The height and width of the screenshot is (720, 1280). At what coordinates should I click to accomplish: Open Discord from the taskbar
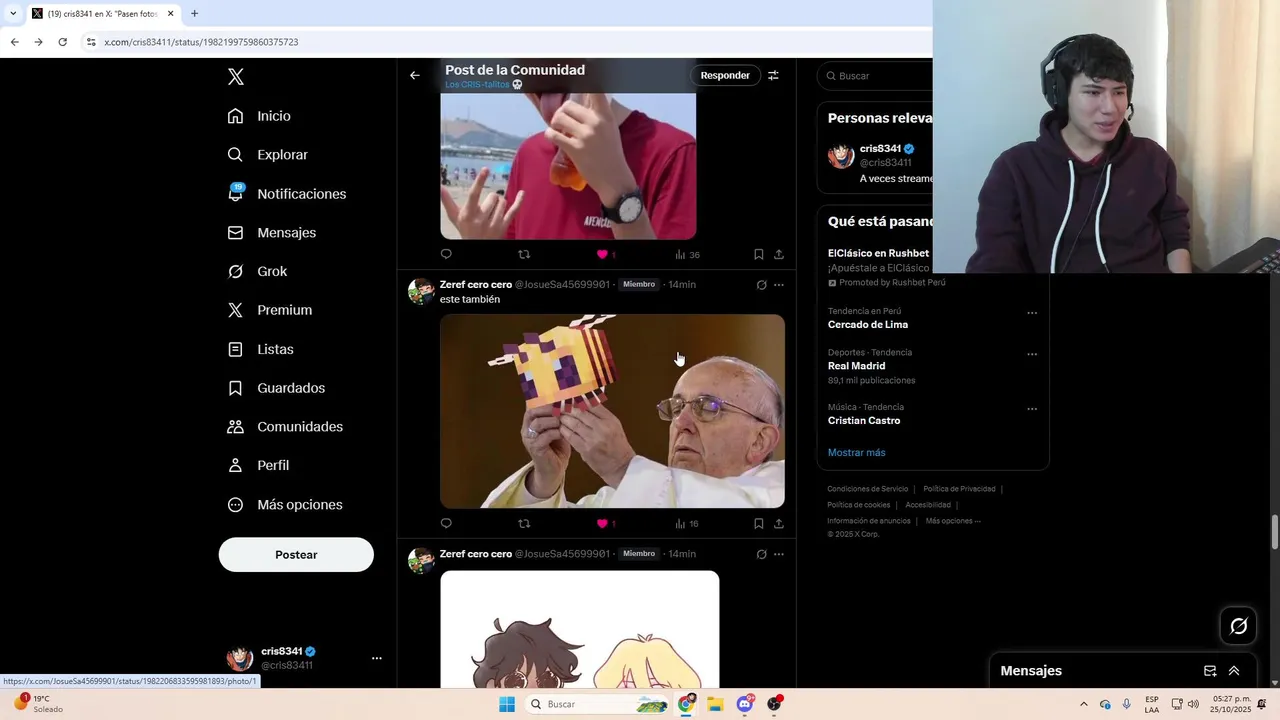745,704
